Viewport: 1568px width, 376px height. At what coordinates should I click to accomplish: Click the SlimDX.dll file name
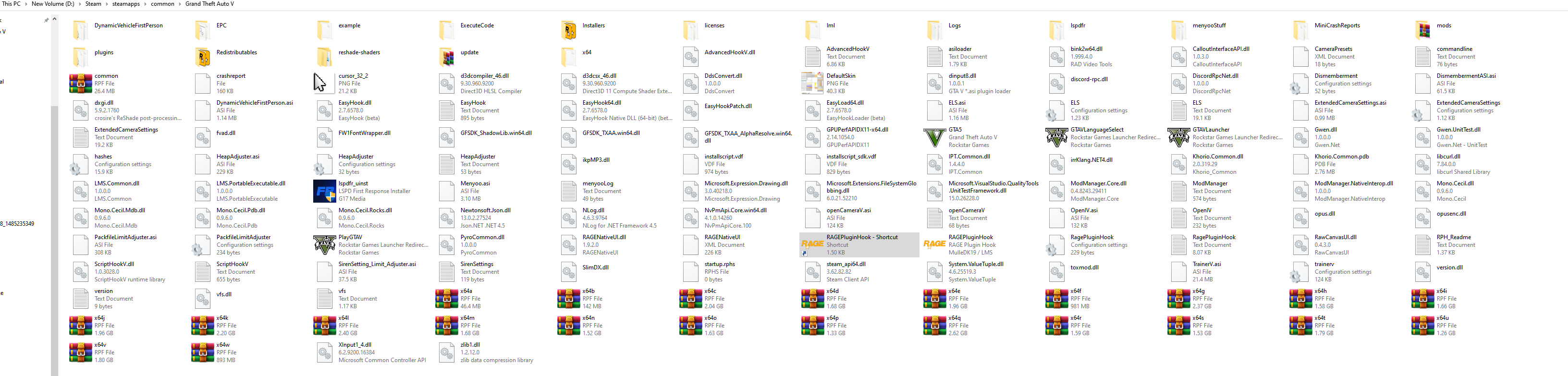(595, 267)
